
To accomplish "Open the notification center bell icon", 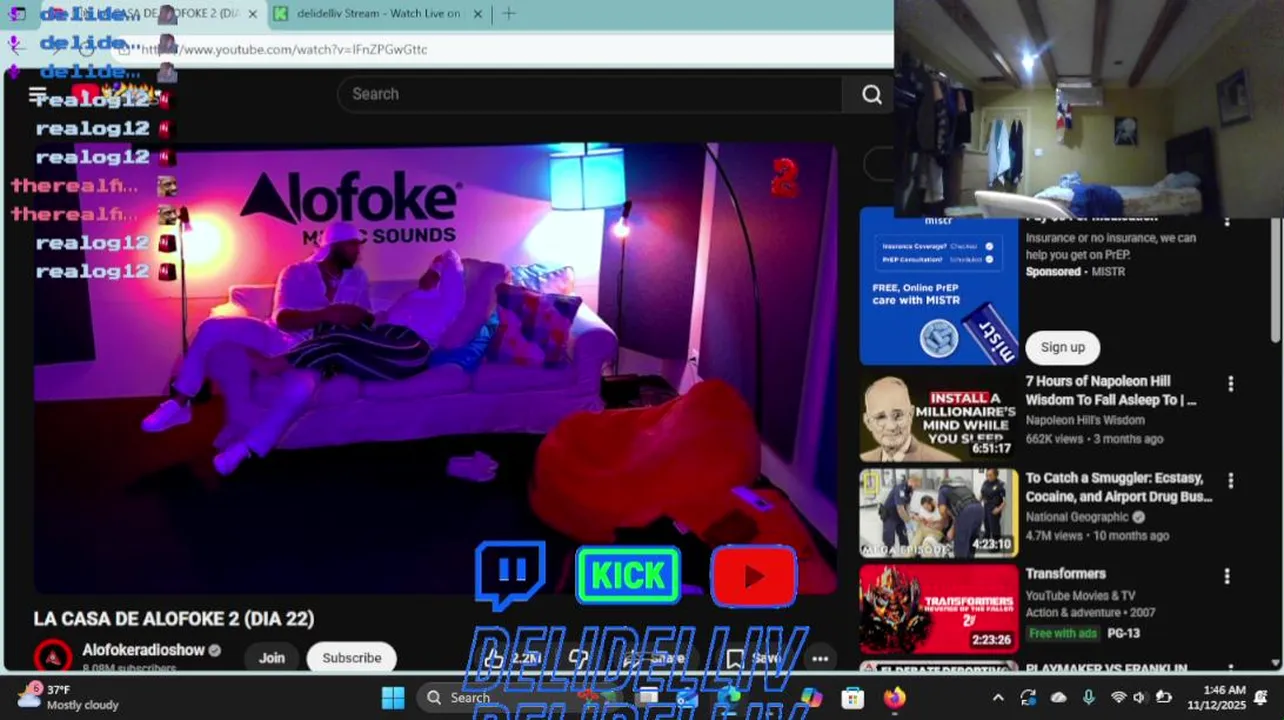I will [x=1261, y=697].
